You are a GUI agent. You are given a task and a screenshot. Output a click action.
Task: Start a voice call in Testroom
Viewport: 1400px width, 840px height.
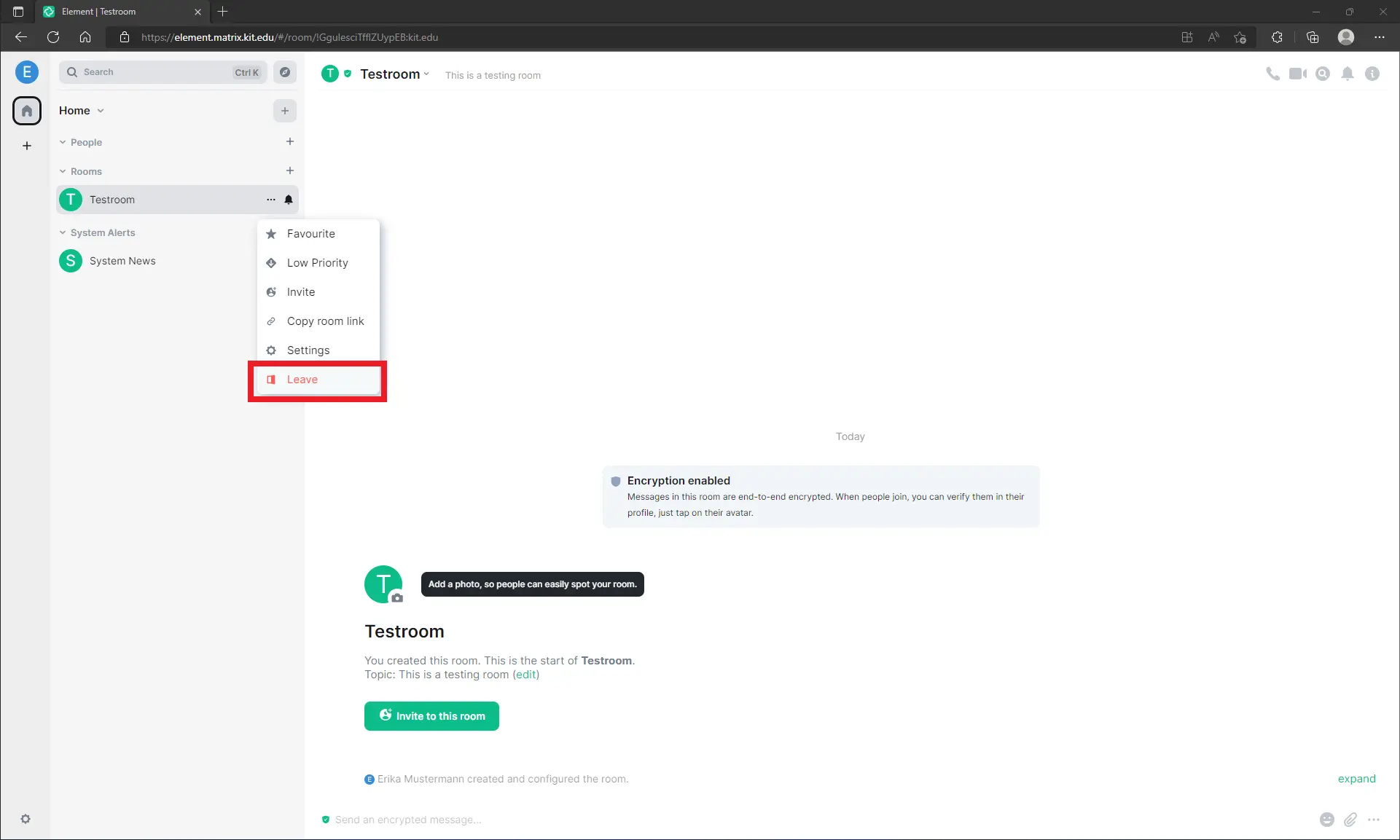[1272, 74]
